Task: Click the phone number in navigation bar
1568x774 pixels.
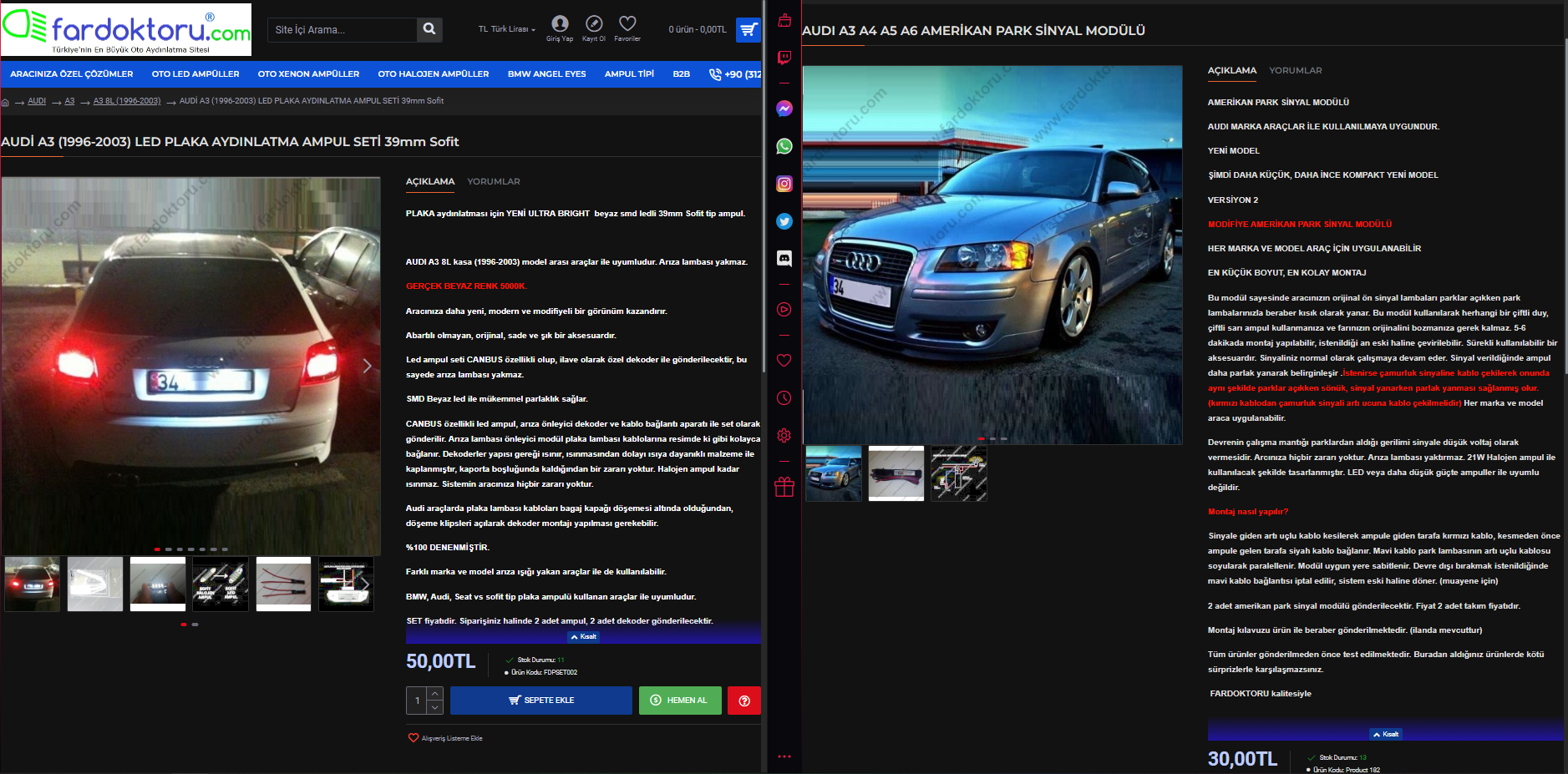Action: pos(736,74)
